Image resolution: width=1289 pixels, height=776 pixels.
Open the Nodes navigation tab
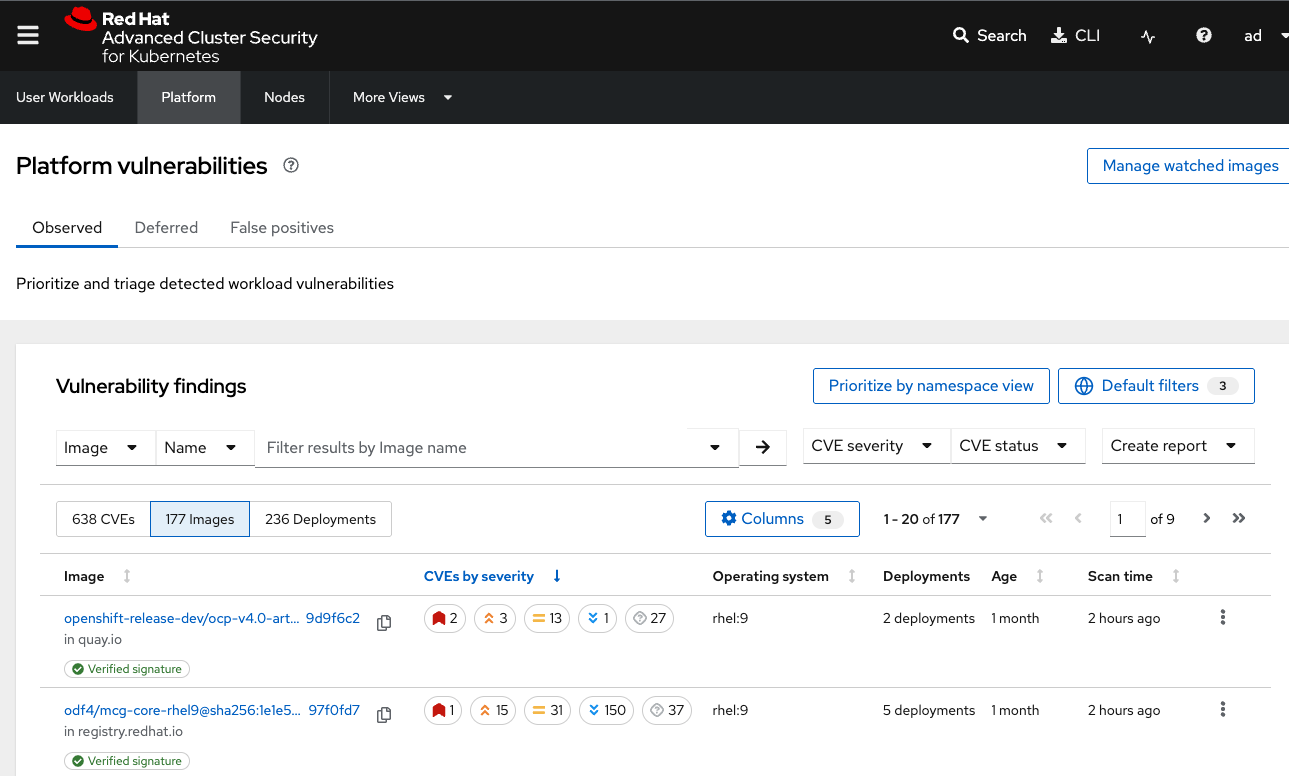(284, 97)
